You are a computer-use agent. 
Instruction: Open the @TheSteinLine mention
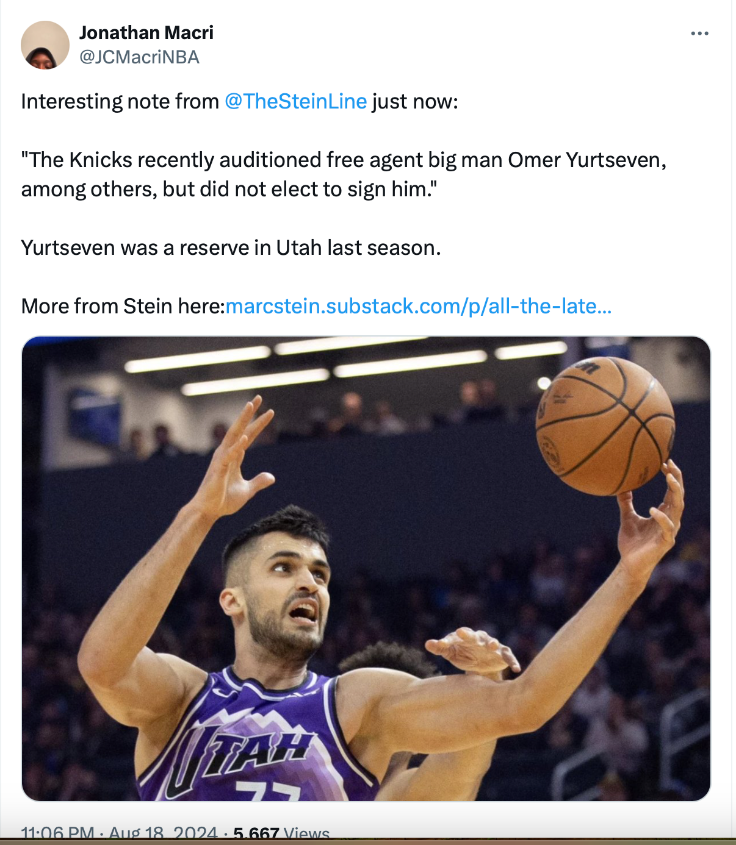296,102
